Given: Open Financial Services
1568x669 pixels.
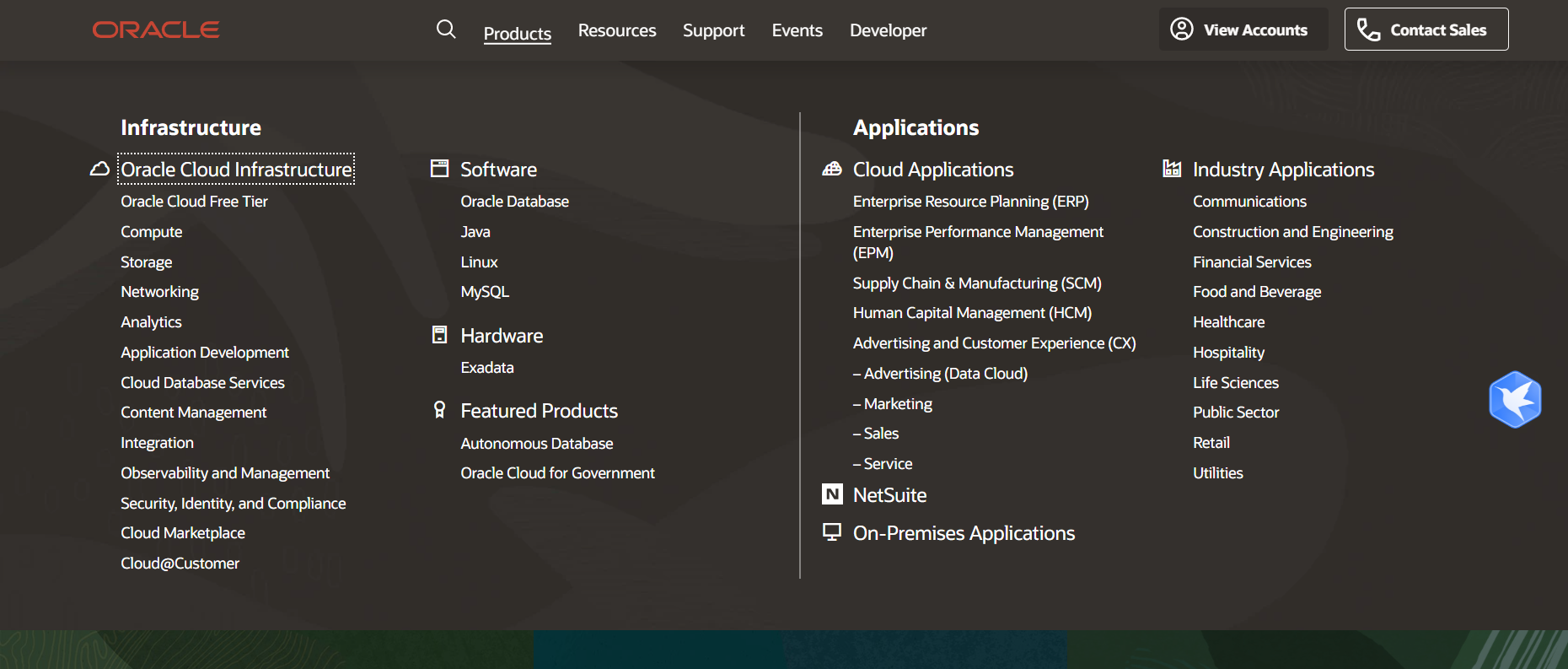Looking at the screenshot, I should (1252, 262).
